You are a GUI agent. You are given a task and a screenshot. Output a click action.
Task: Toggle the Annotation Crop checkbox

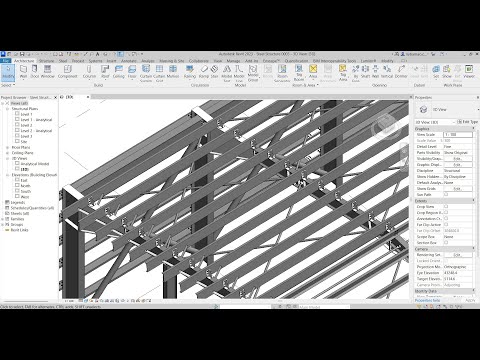[x=446, y=218]
